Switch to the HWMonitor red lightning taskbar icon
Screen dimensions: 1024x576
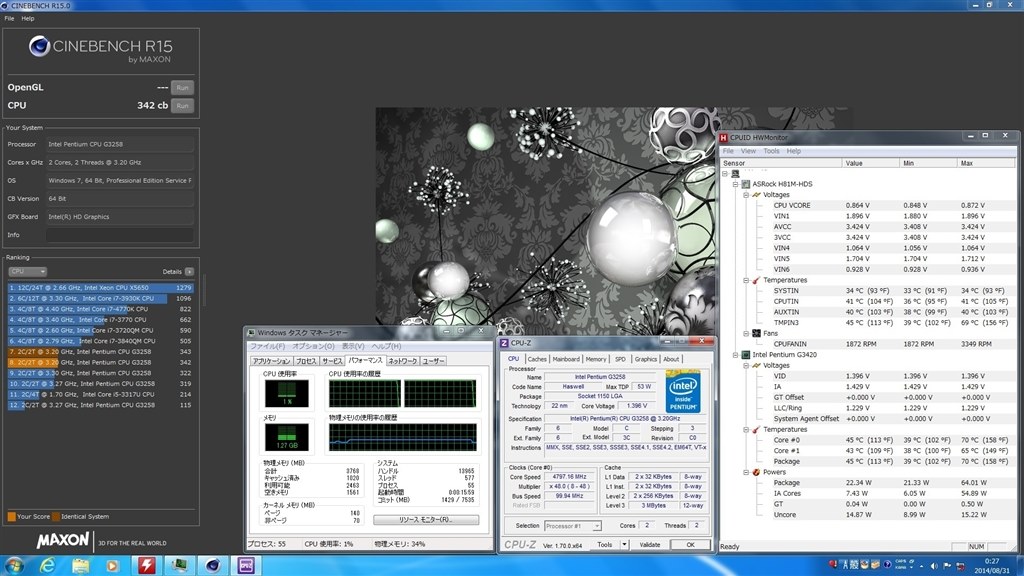pyautogui.click(x=146, y=565)
